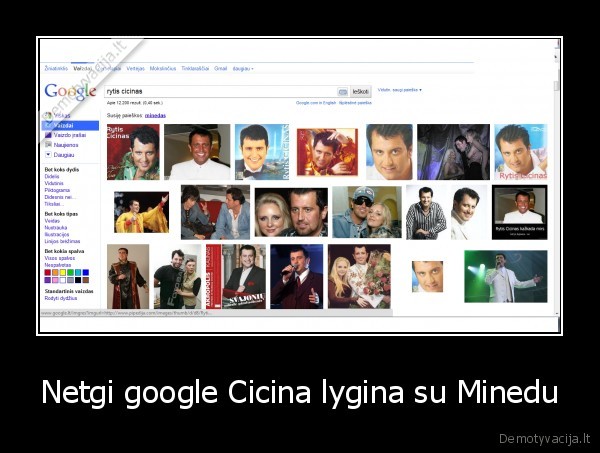Open the Vidutin. saugi paieška safe-search dropdown
This screenshot has height=453, width=600.
coord(399,90)
